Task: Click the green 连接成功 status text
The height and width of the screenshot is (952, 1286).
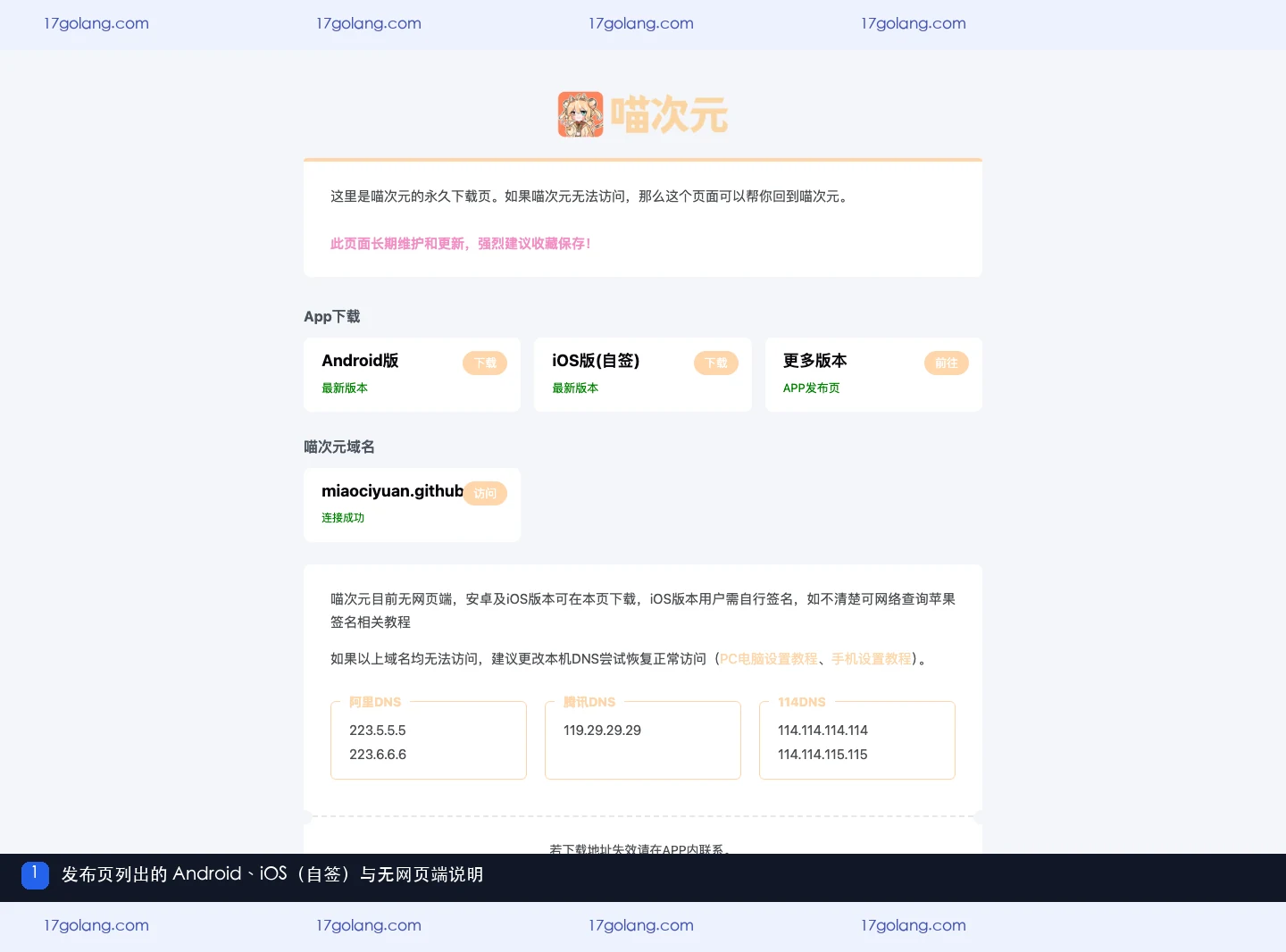Action: 343,518
